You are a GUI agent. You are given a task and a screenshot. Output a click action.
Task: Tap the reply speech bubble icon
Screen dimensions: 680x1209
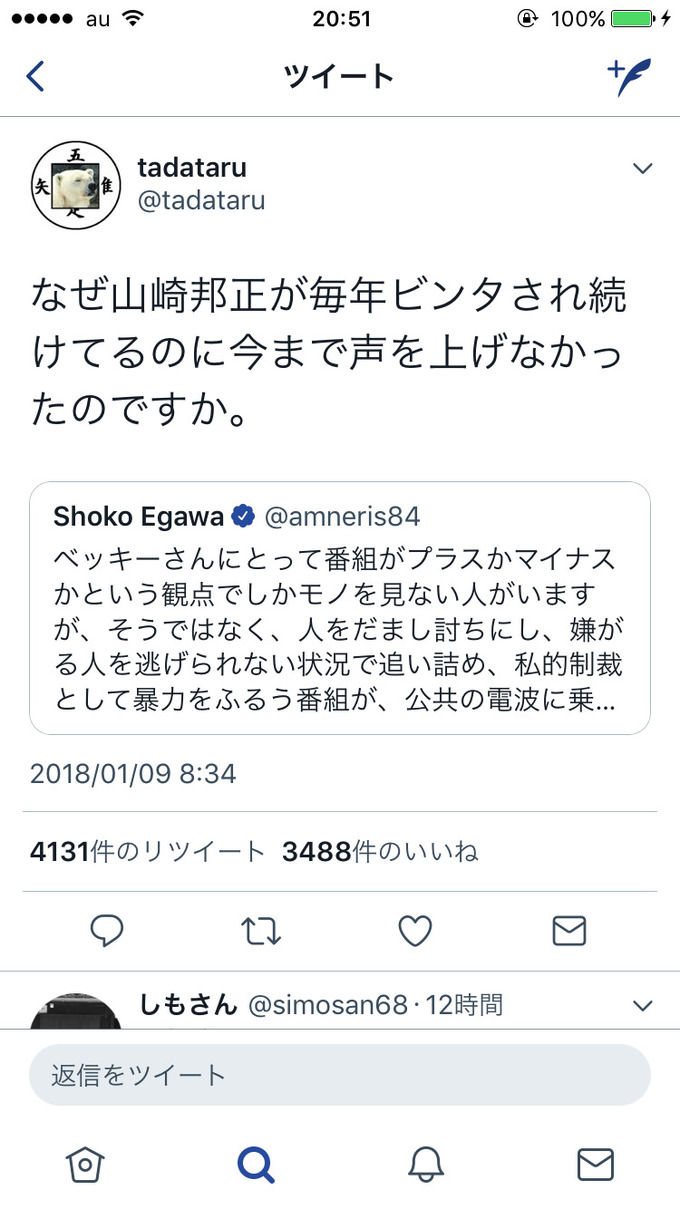107,931
